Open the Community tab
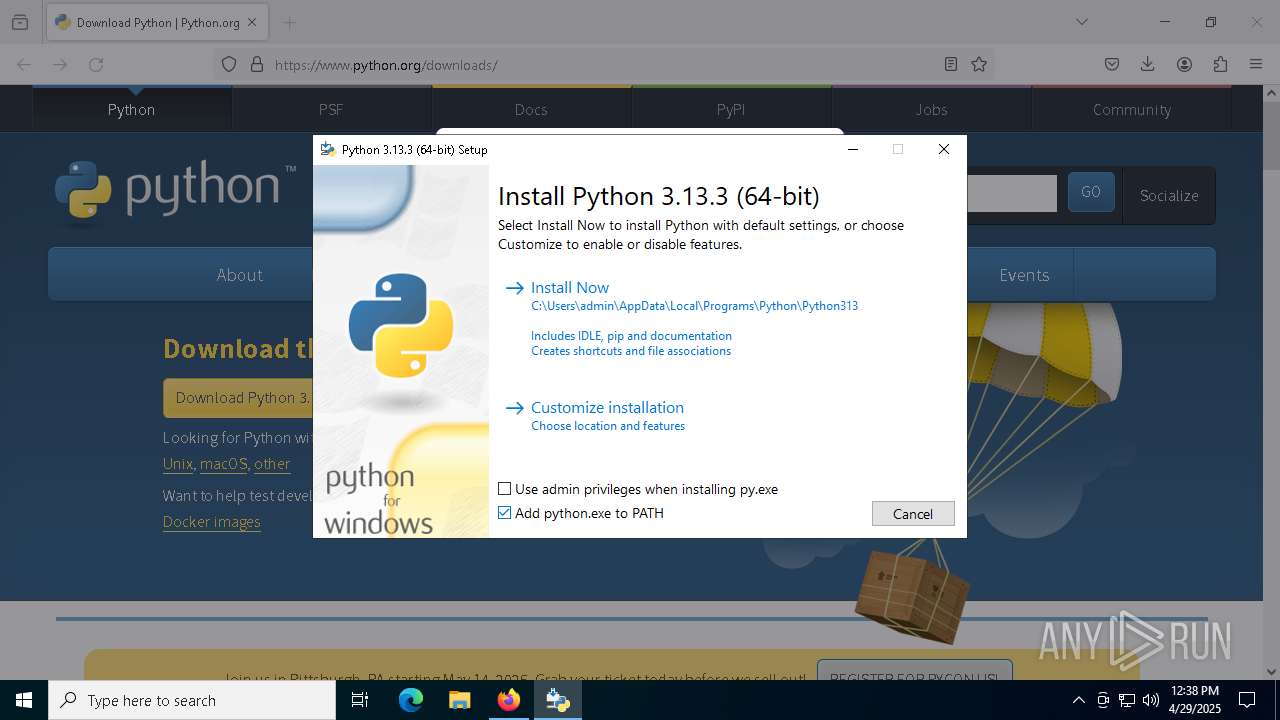Viewport: 1280px width, 720px height. click(x=1131, y=109)
